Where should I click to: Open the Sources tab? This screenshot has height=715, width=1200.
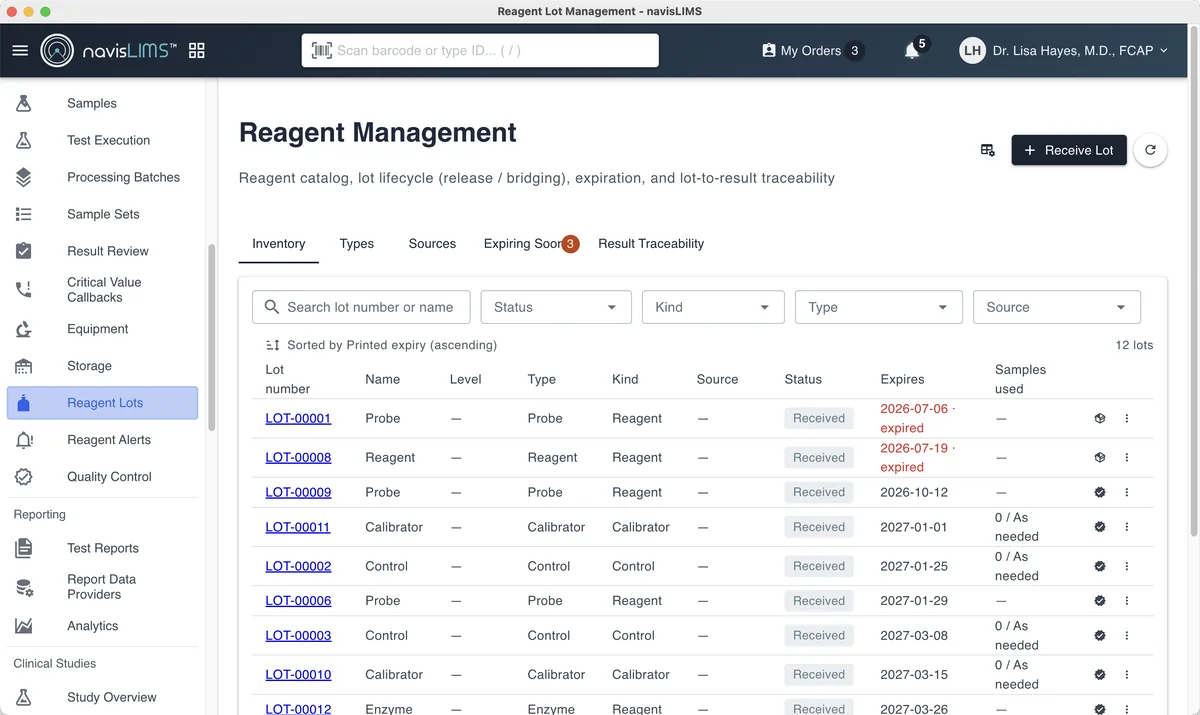tap(432, 243)
